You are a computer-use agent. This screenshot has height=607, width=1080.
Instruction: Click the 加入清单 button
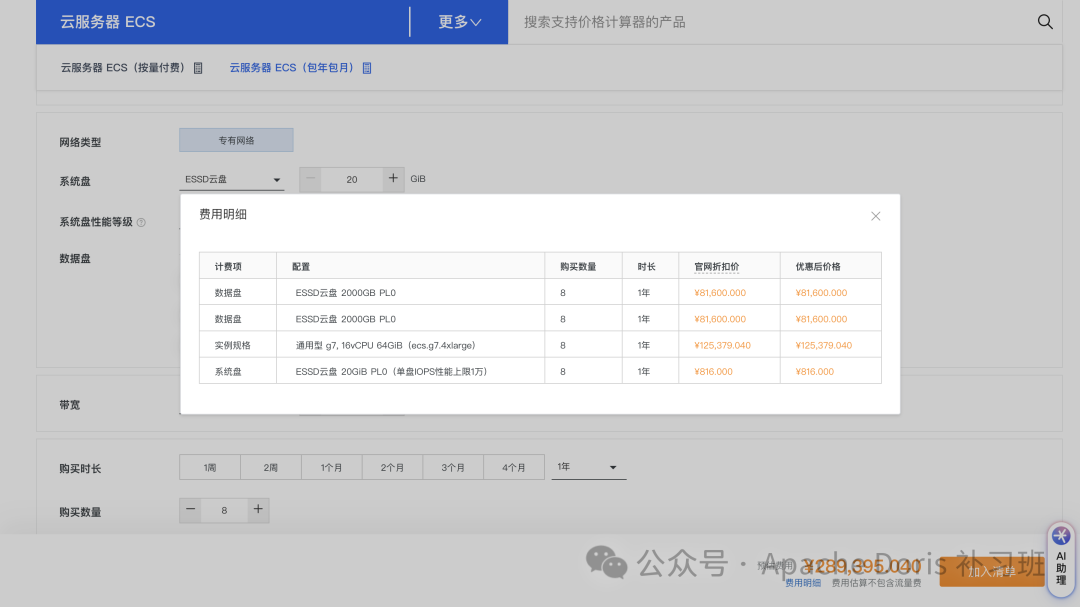992,572
